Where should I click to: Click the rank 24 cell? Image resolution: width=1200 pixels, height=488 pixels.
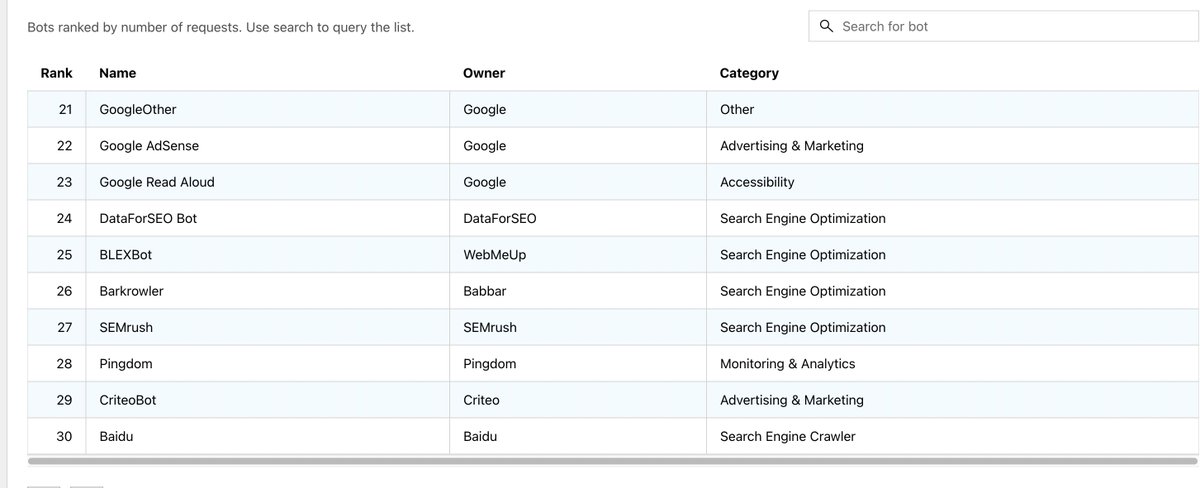57,218
